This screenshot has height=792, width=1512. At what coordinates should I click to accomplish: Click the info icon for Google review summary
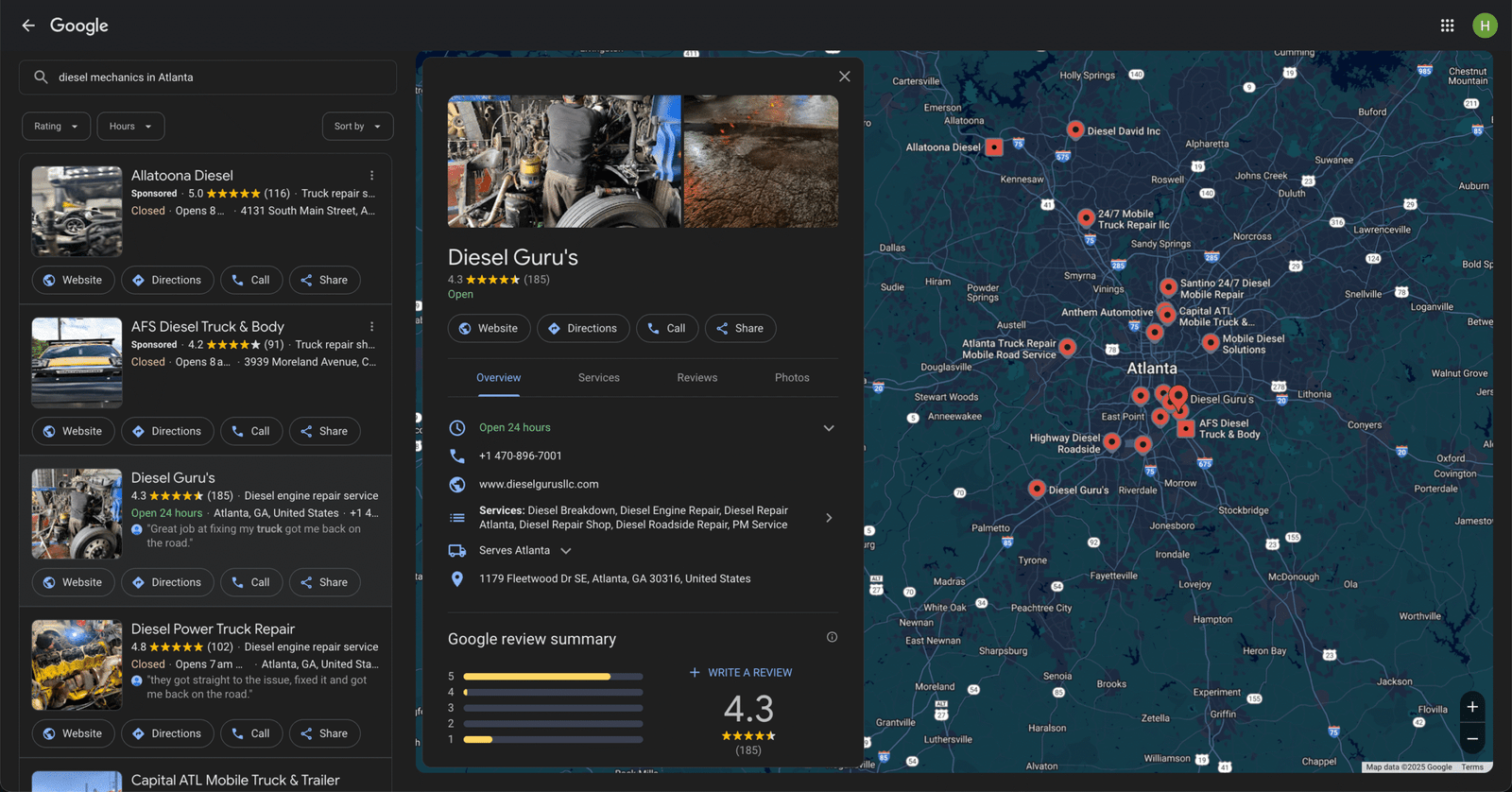832,637
